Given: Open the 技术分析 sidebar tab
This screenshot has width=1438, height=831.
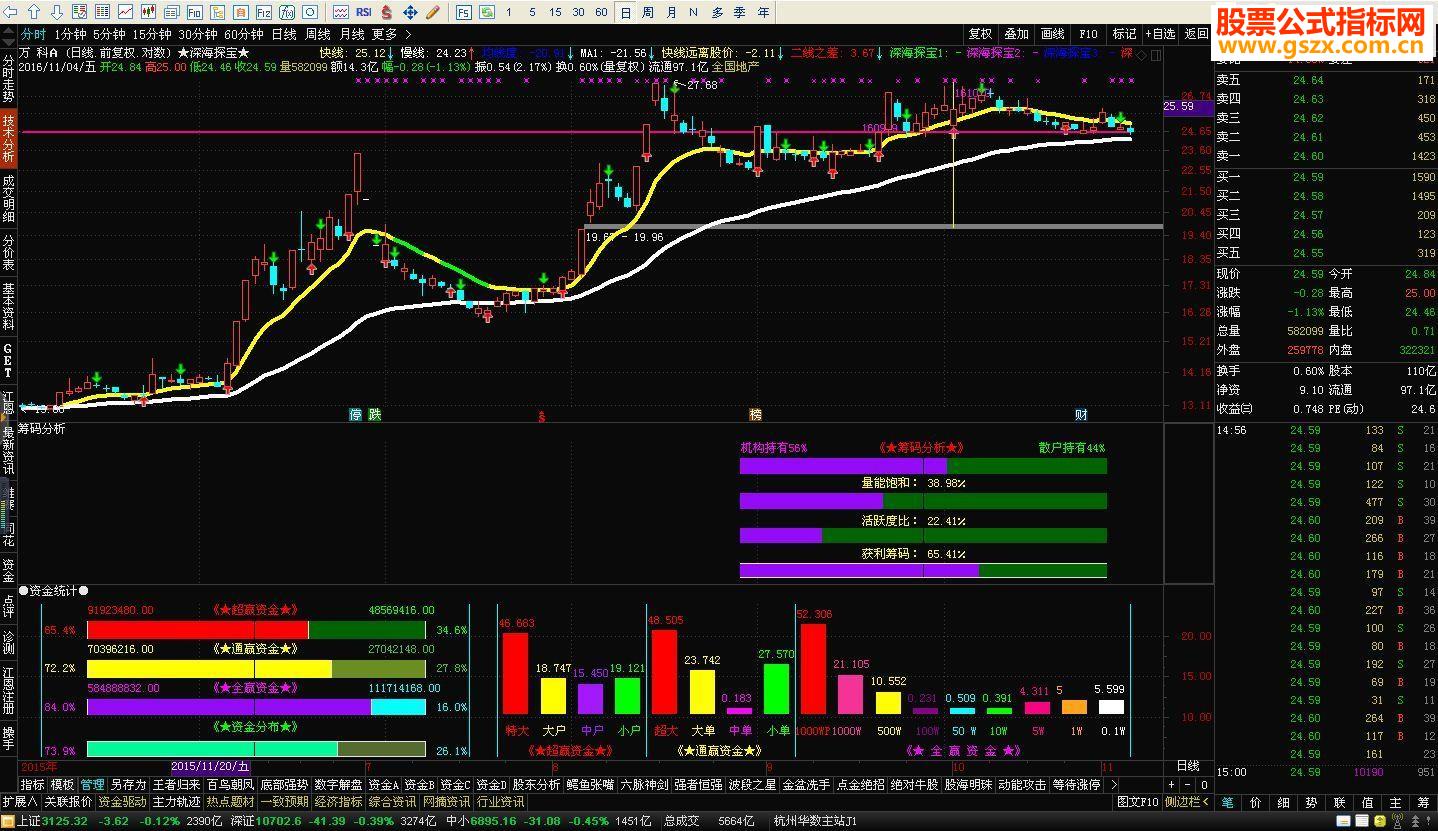Looking at the screenshot, I should coord(8,138).
